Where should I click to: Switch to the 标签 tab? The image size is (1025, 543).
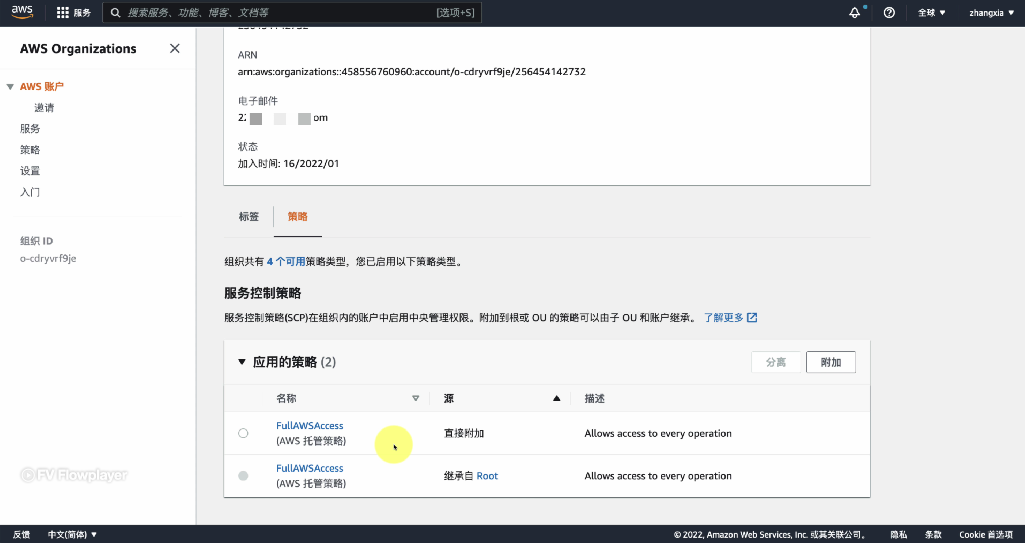pyautogui.click(x=249, y=216)
